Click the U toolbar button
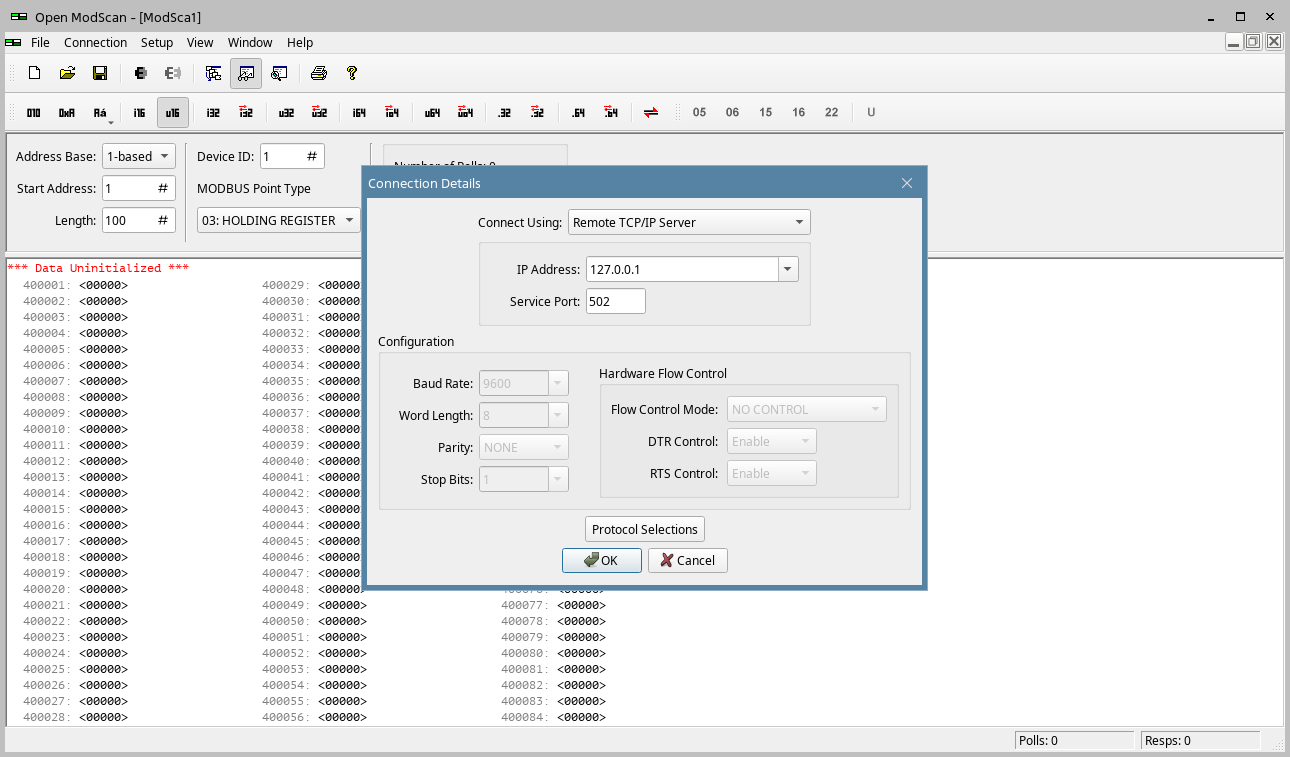The width and height of the screenshot is (1290, 757). tap(871, 113)
